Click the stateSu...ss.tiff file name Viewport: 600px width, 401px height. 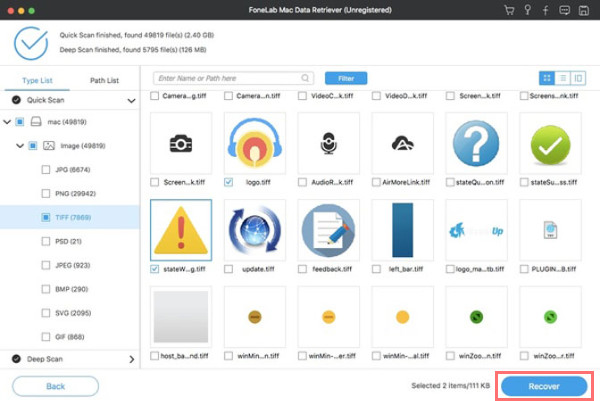(554, 182)
